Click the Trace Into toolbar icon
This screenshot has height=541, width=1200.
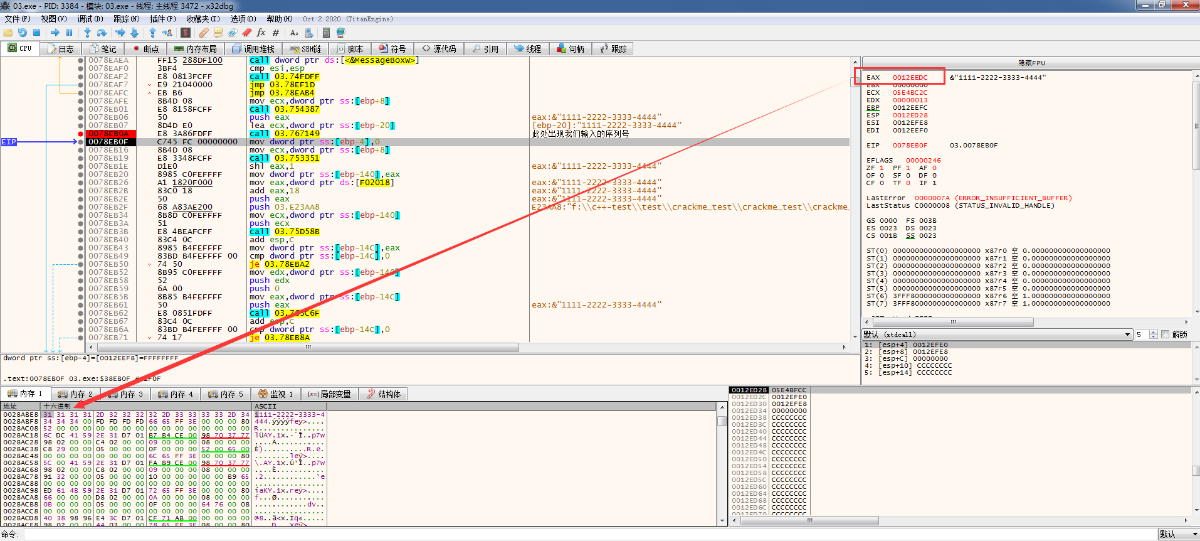click(x=119, y=33)
